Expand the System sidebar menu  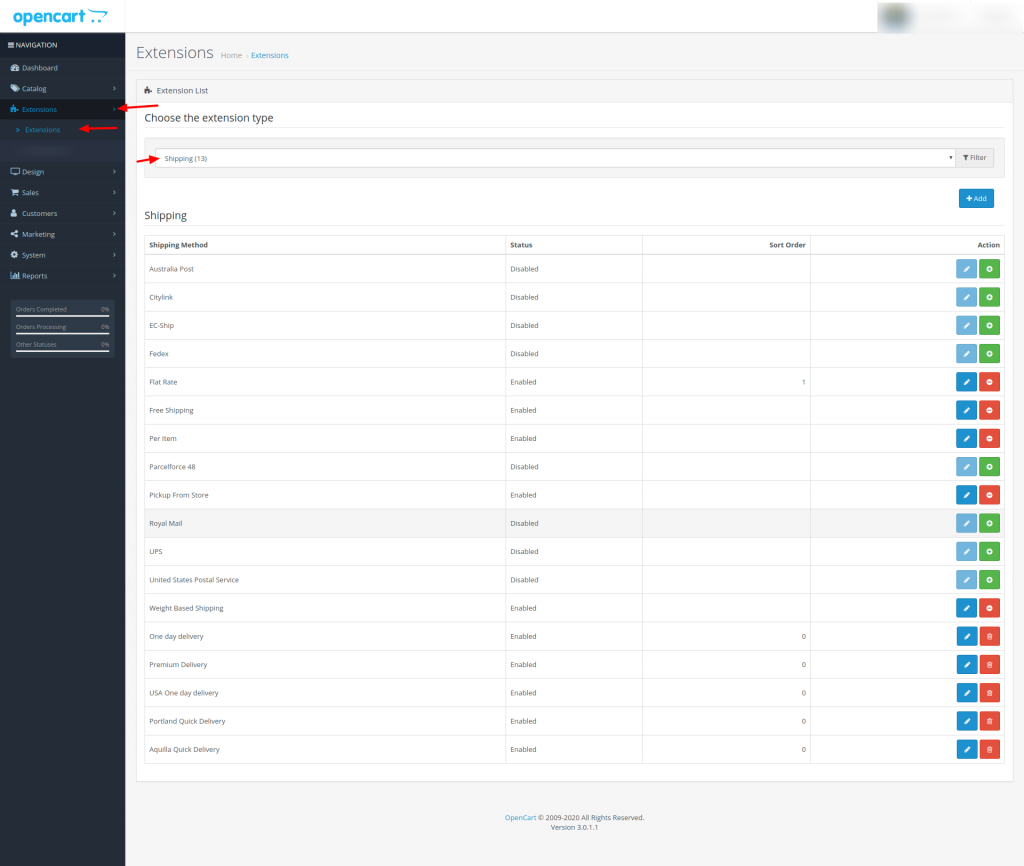(x=62, y=255)
